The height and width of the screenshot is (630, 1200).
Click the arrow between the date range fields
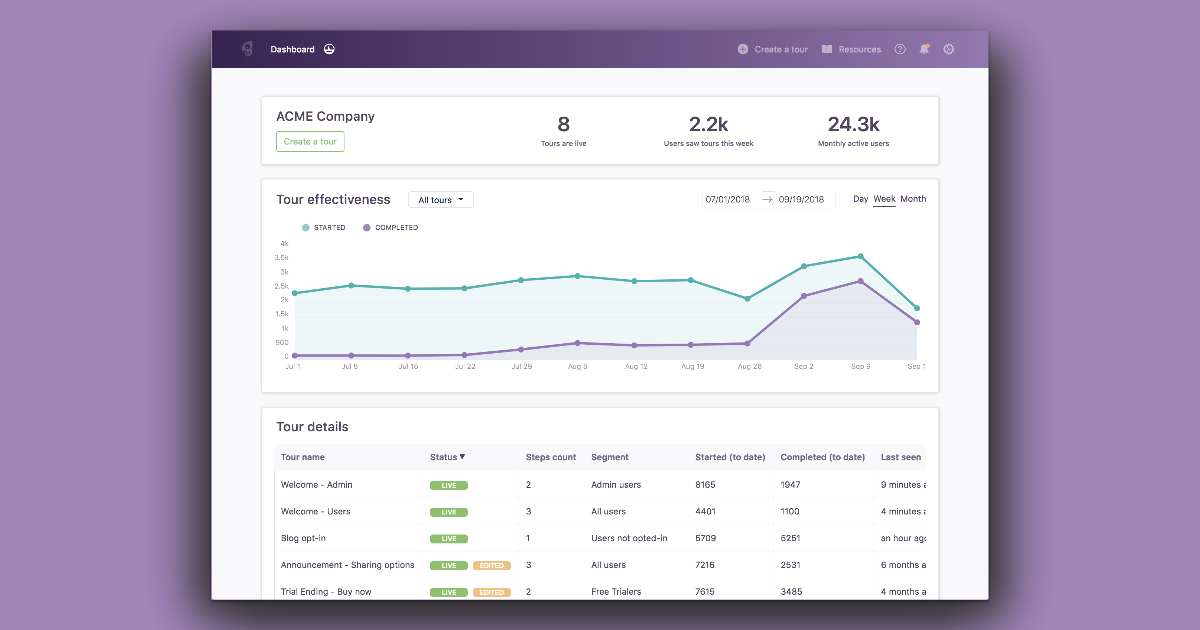coord(767,199)
